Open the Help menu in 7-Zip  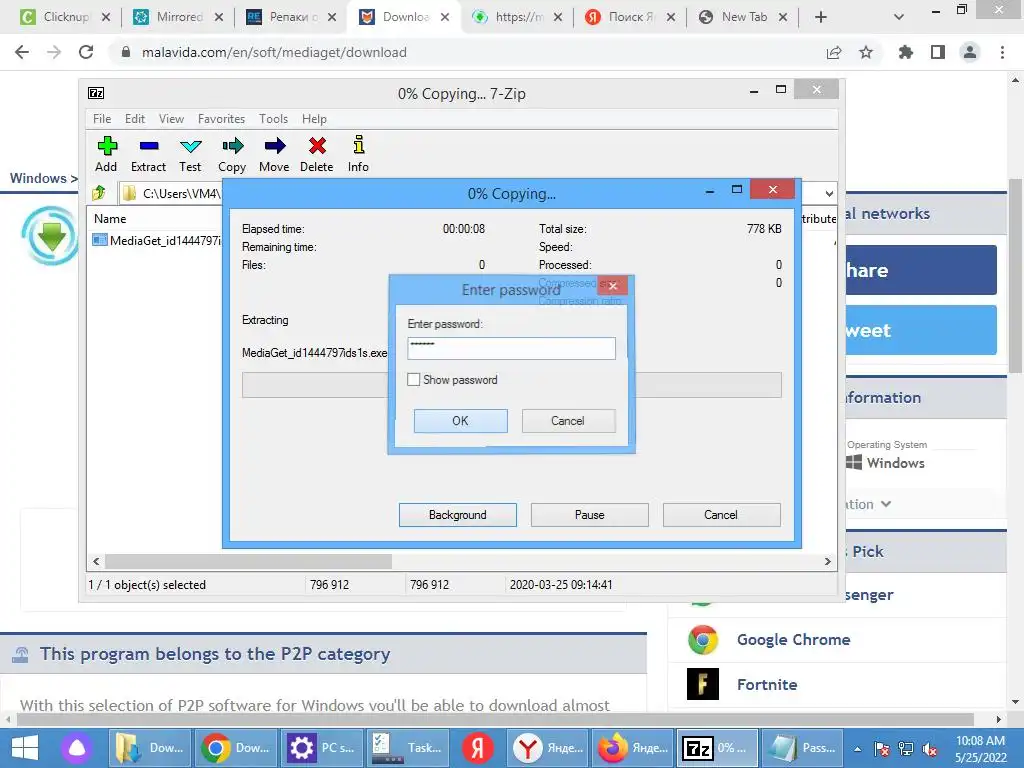pos(314,119)
